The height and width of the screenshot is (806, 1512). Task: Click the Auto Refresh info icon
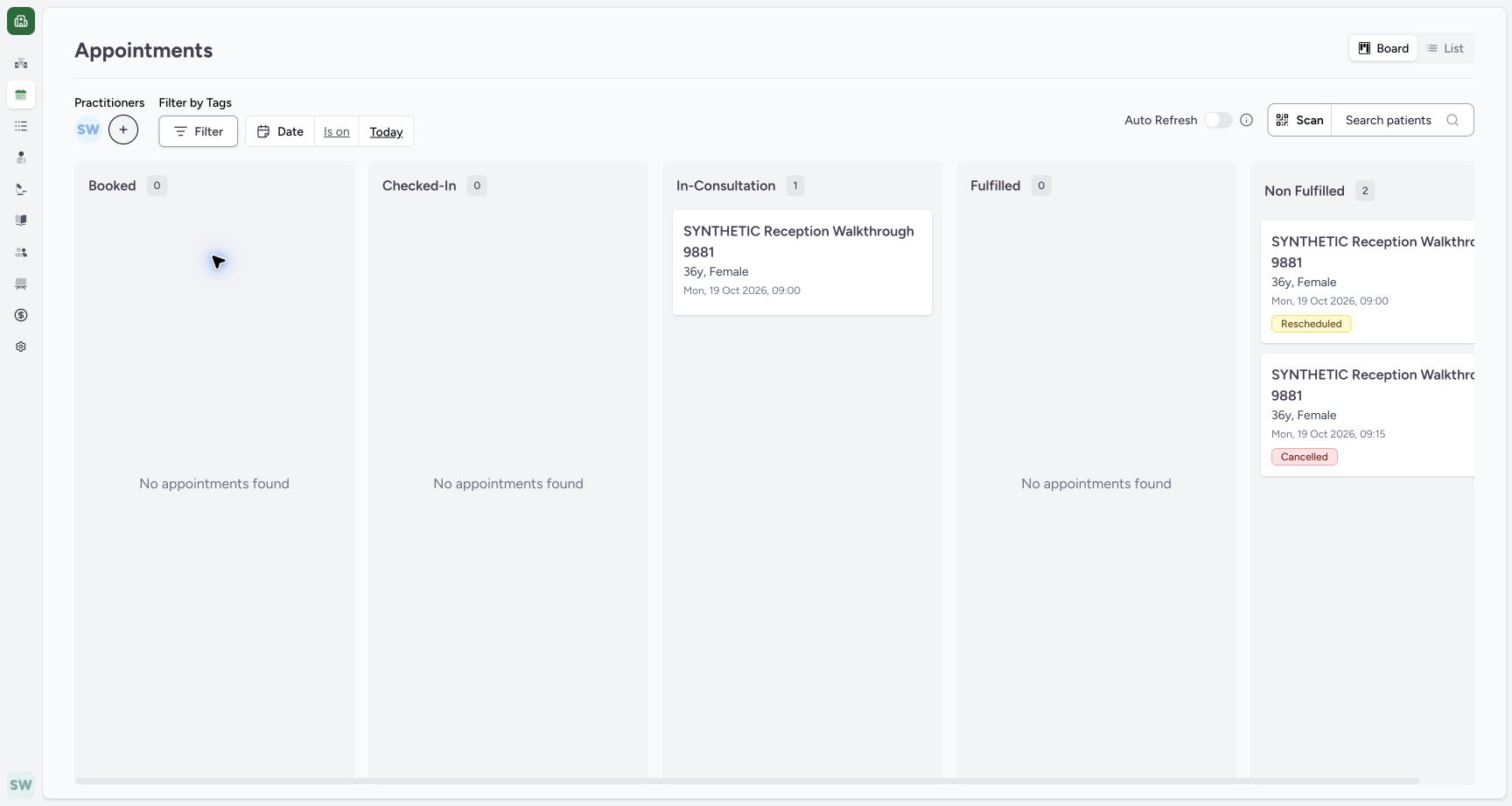point(1247,120)
